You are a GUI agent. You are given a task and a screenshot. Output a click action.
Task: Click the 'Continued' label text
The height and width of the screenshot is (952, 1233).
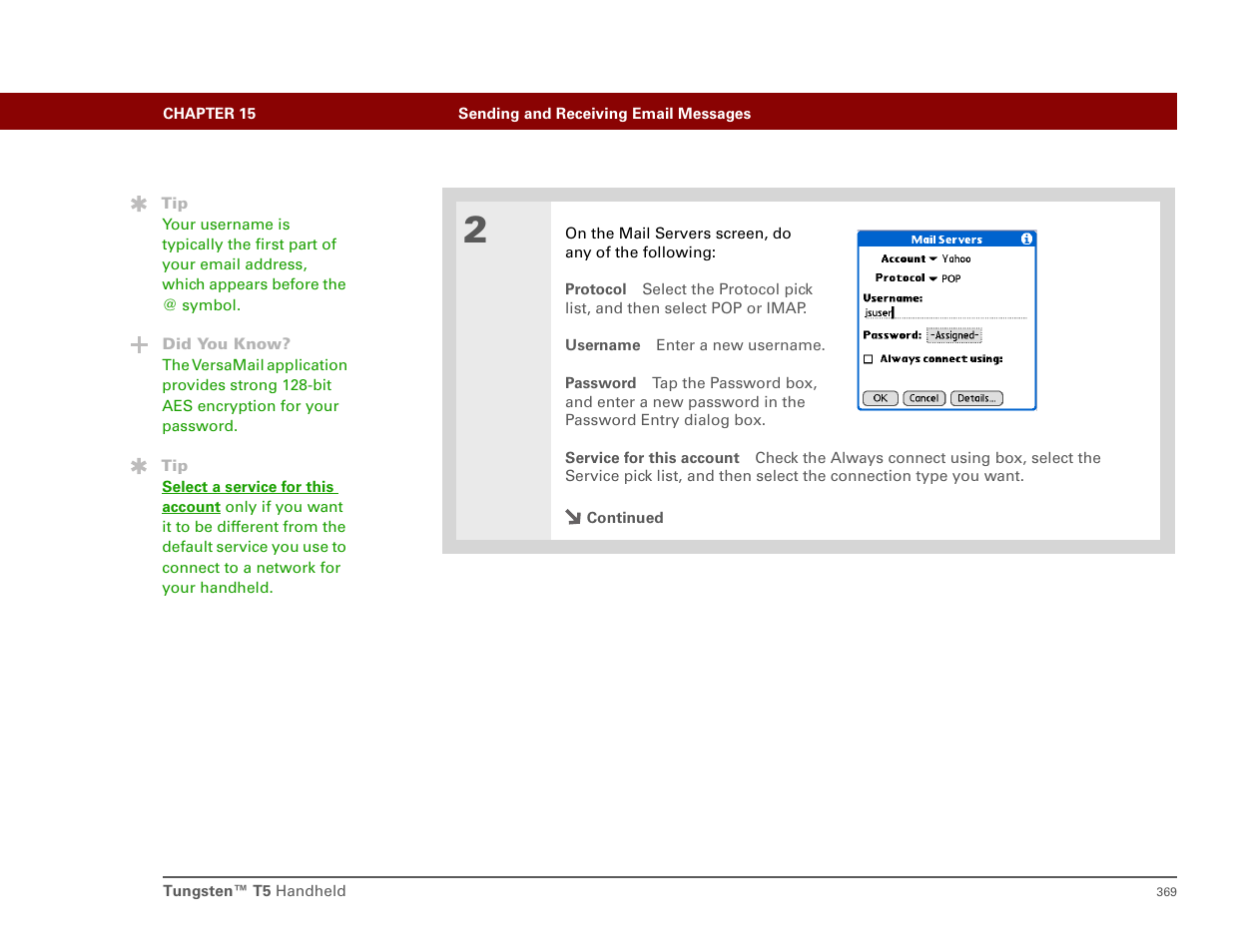tap(625, 518)
